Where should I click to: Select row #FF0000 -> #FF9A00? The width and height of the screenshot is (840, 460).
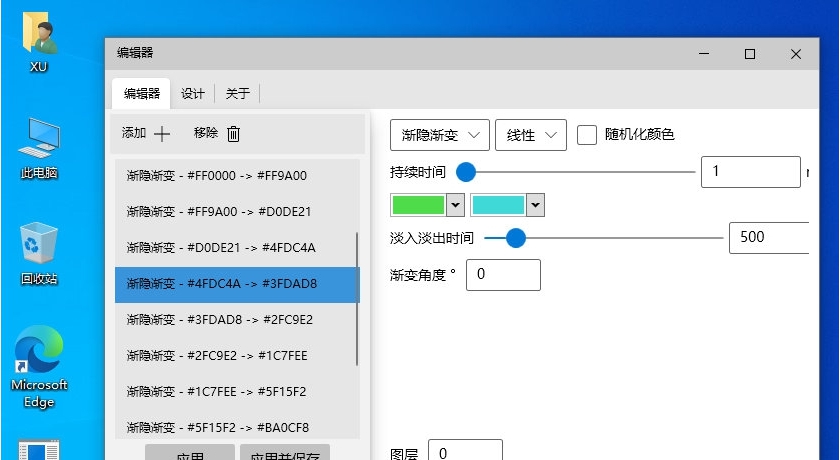point(237,176)
